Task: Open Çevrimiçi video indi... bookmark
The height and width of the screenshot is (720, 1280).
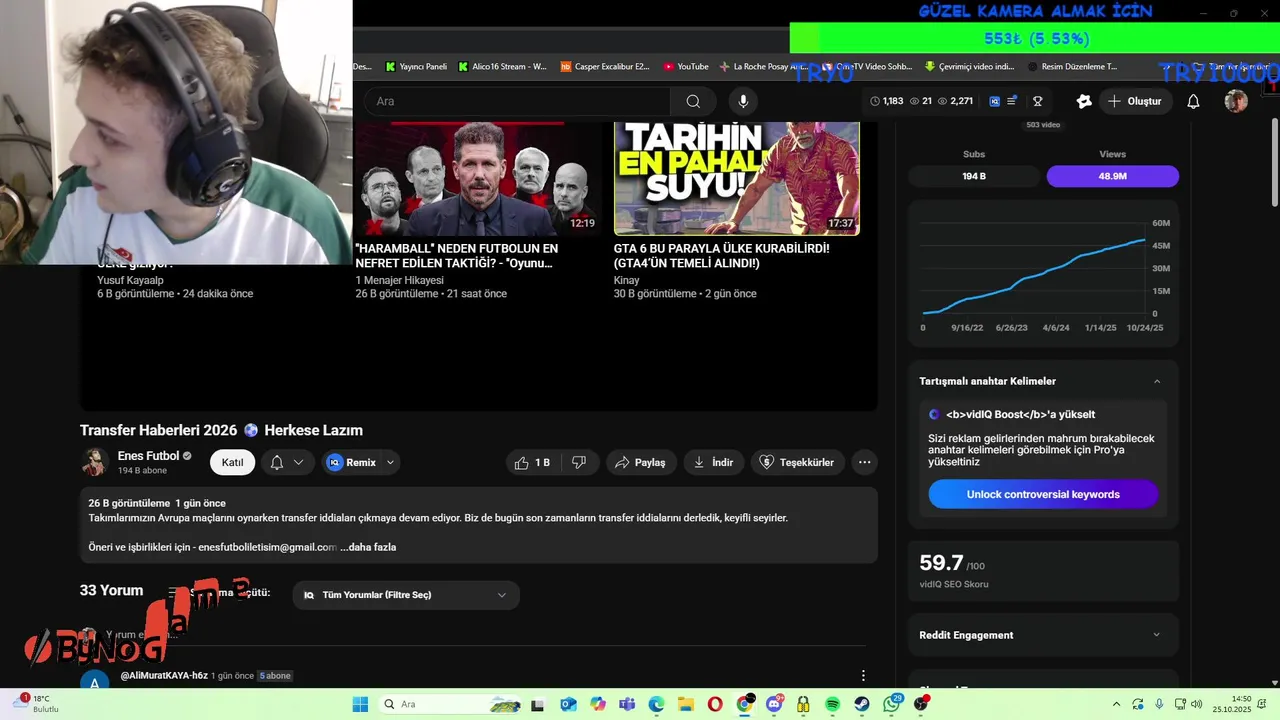Action: pos(969,67)
